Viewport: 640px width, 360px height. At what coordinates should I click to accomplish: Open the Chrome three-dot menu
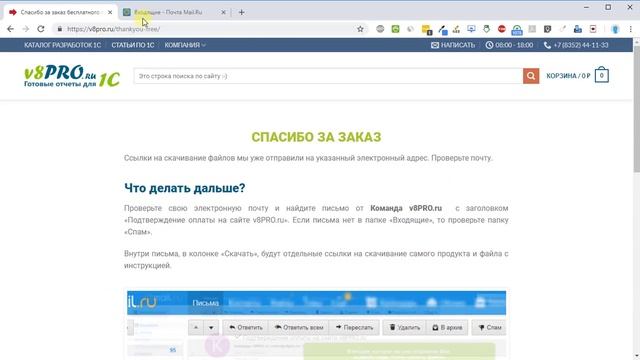point(631,29)
